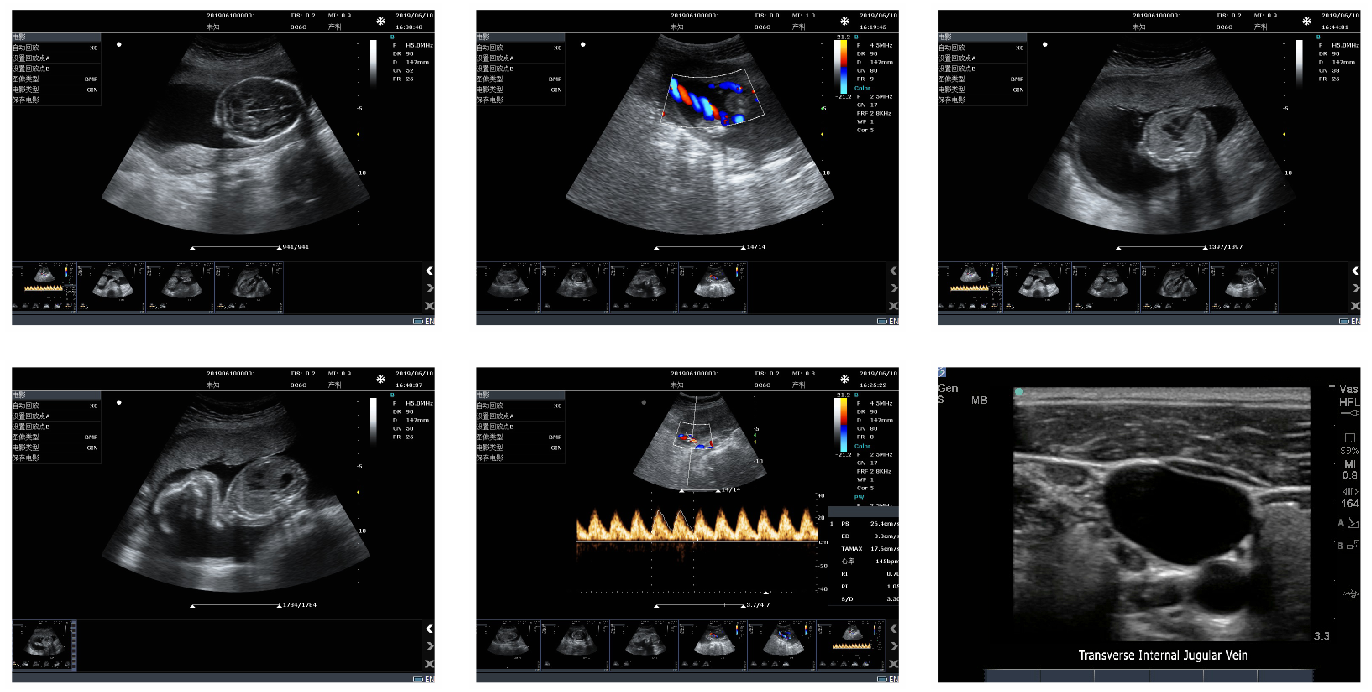Click the left chevron beside the fetal head scan thumbnails

(x=429, y=271)
